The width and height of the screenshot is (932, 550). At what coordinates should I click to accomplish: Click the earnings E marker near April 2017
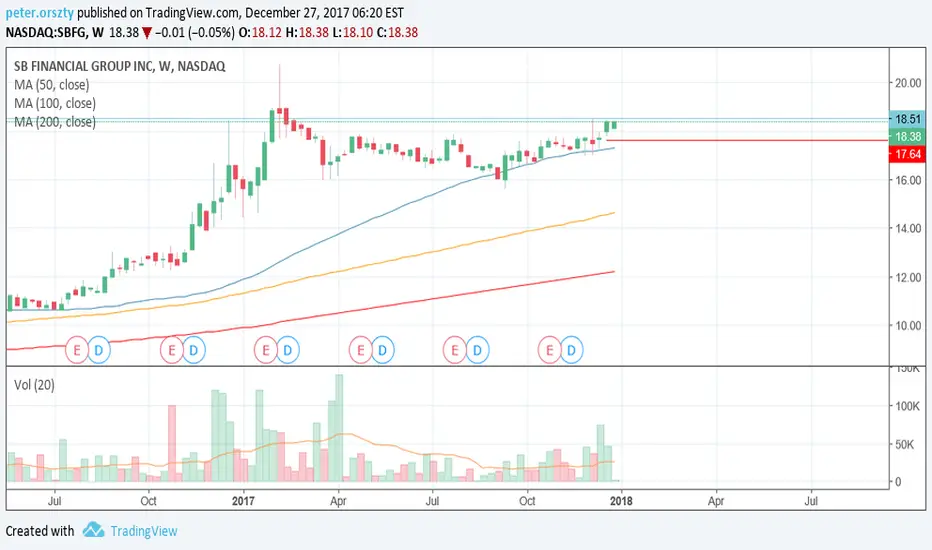tap(360, 350)
